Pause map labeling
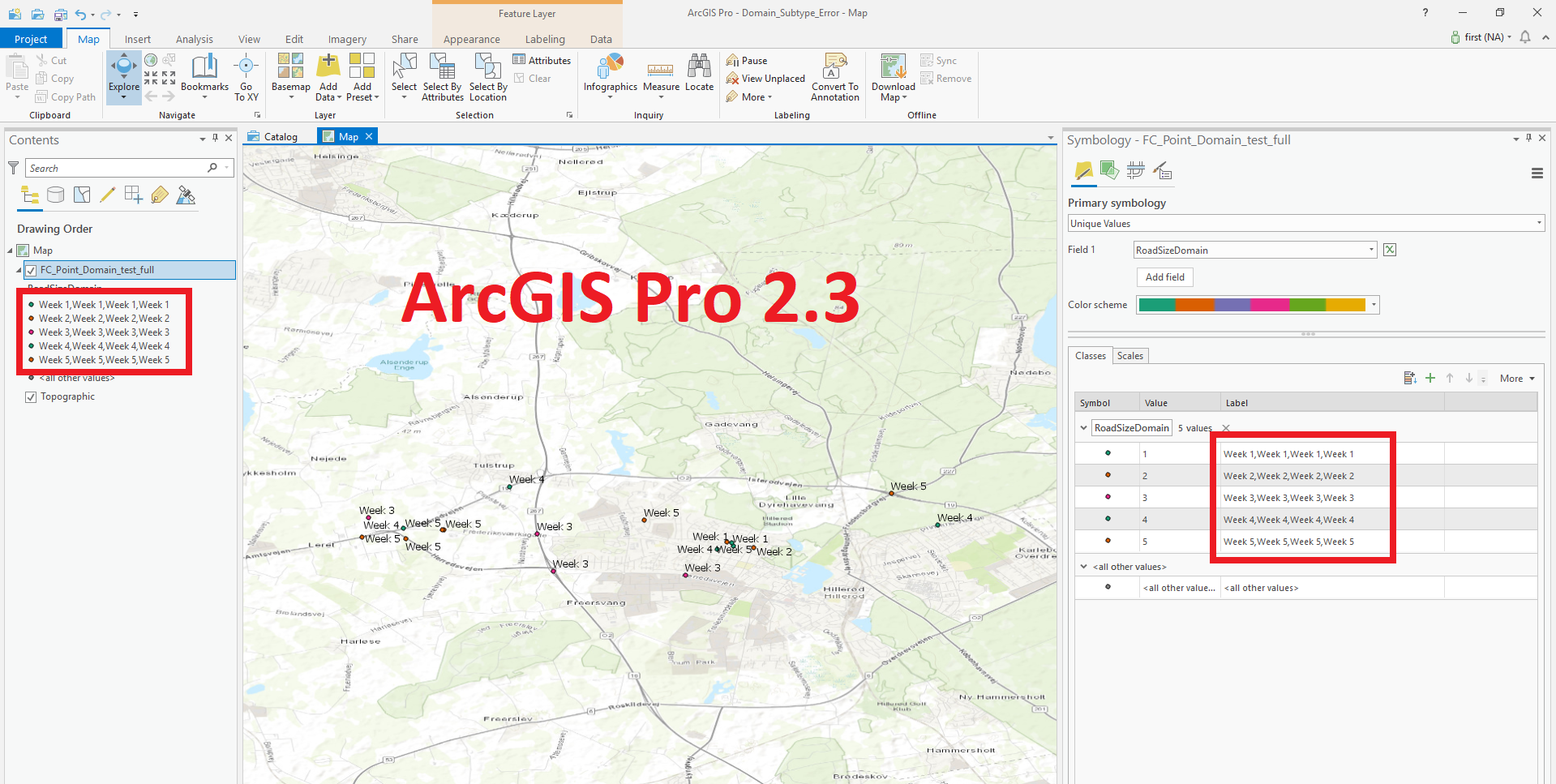This screenshot has width=1556, height=784. pos(747,60)
